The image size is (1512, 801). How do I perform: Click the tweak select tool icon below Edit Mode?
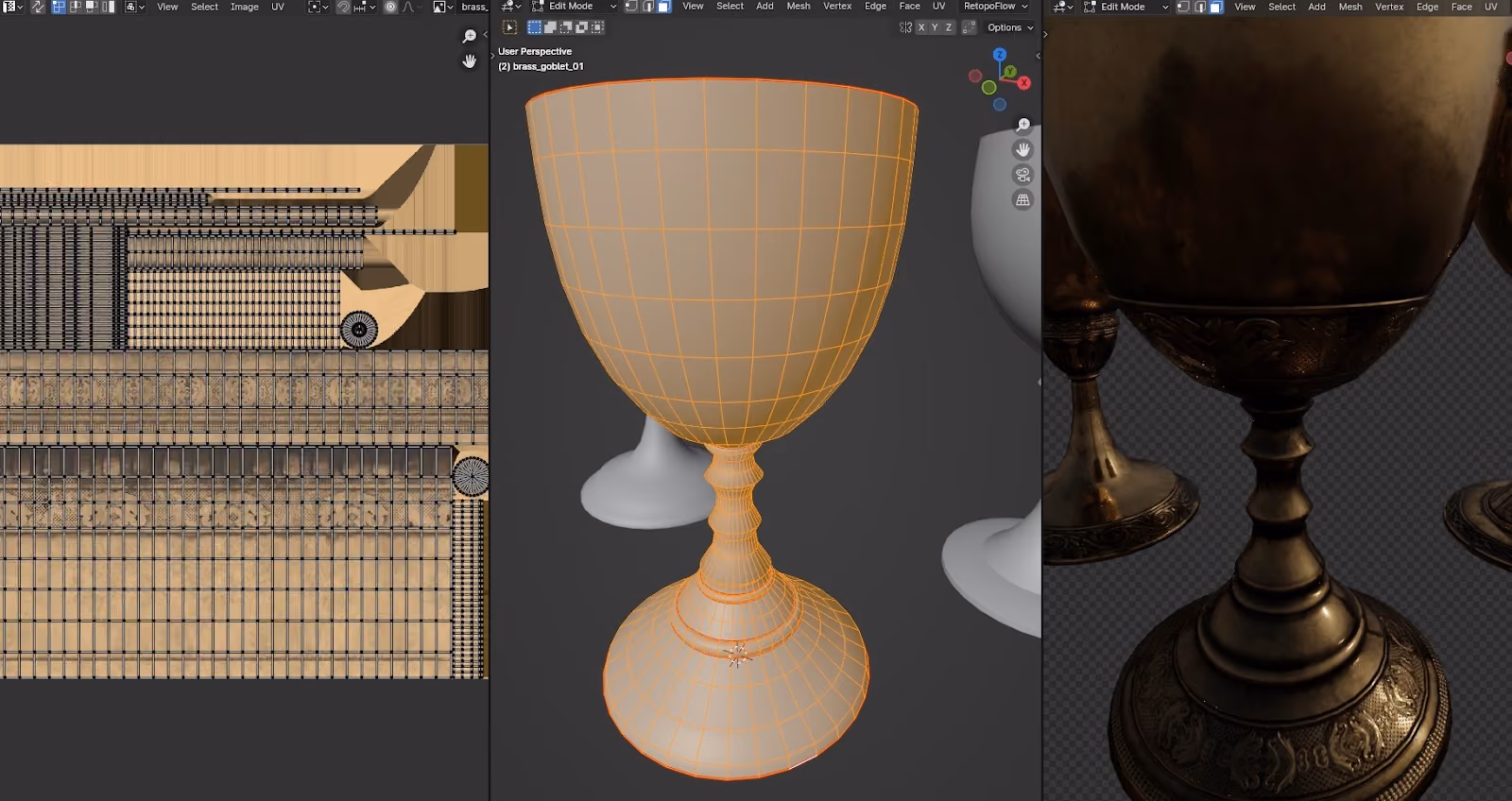point(509,27)
